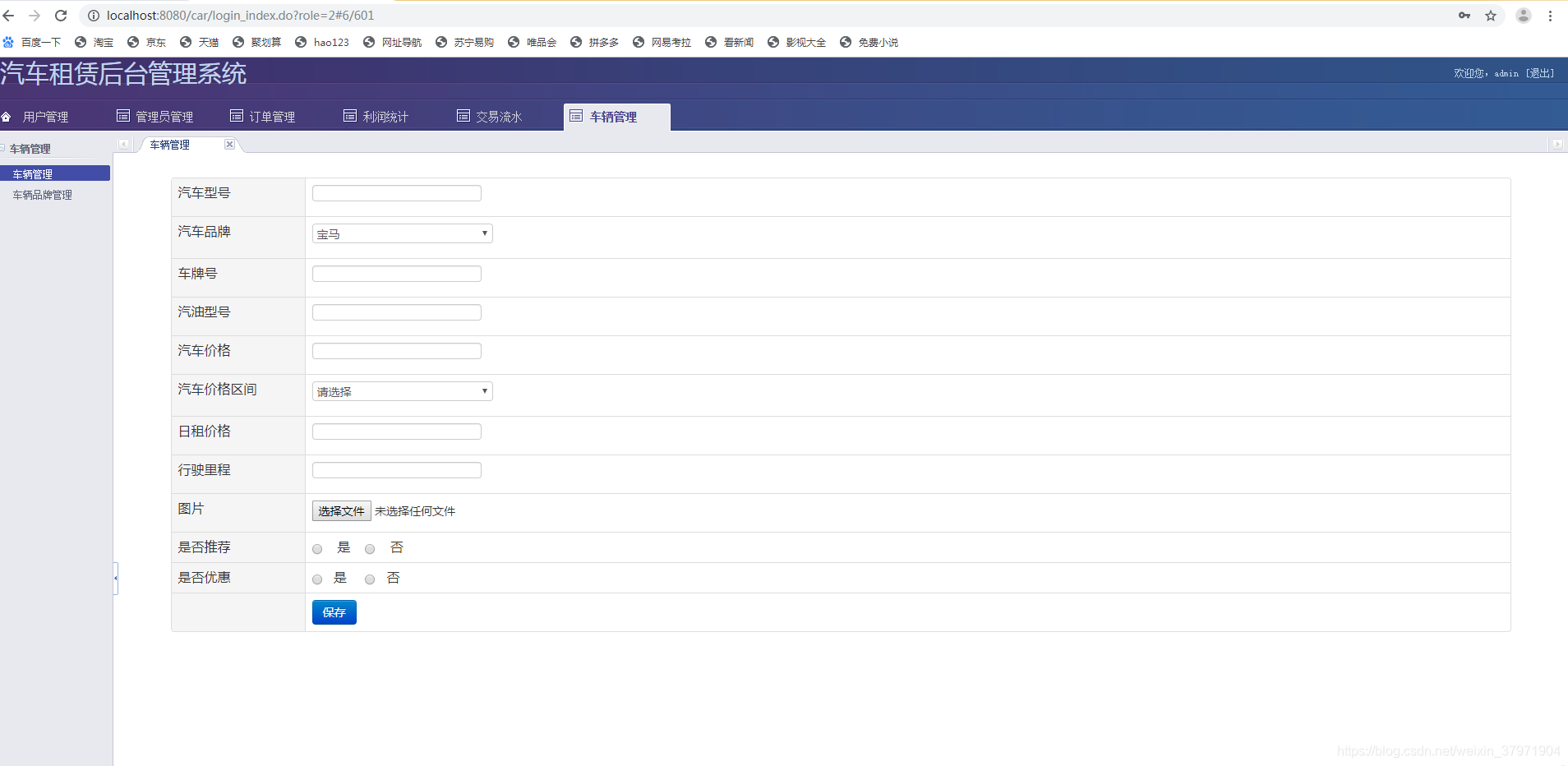
Task: Focus the 汽车价格 input field
Action: pos(397,351)
